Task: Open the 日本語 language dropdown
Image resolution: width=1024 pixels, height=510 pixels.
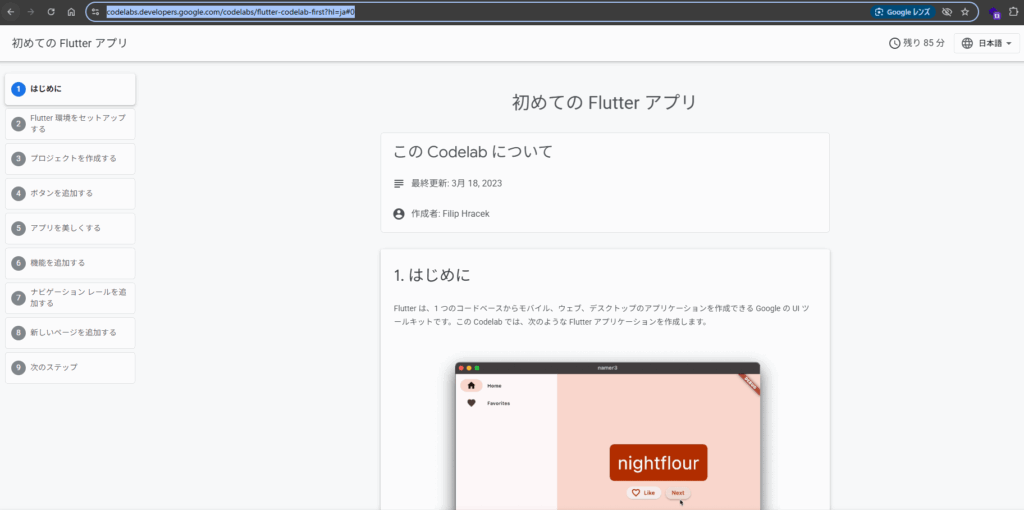Action: 986,43
